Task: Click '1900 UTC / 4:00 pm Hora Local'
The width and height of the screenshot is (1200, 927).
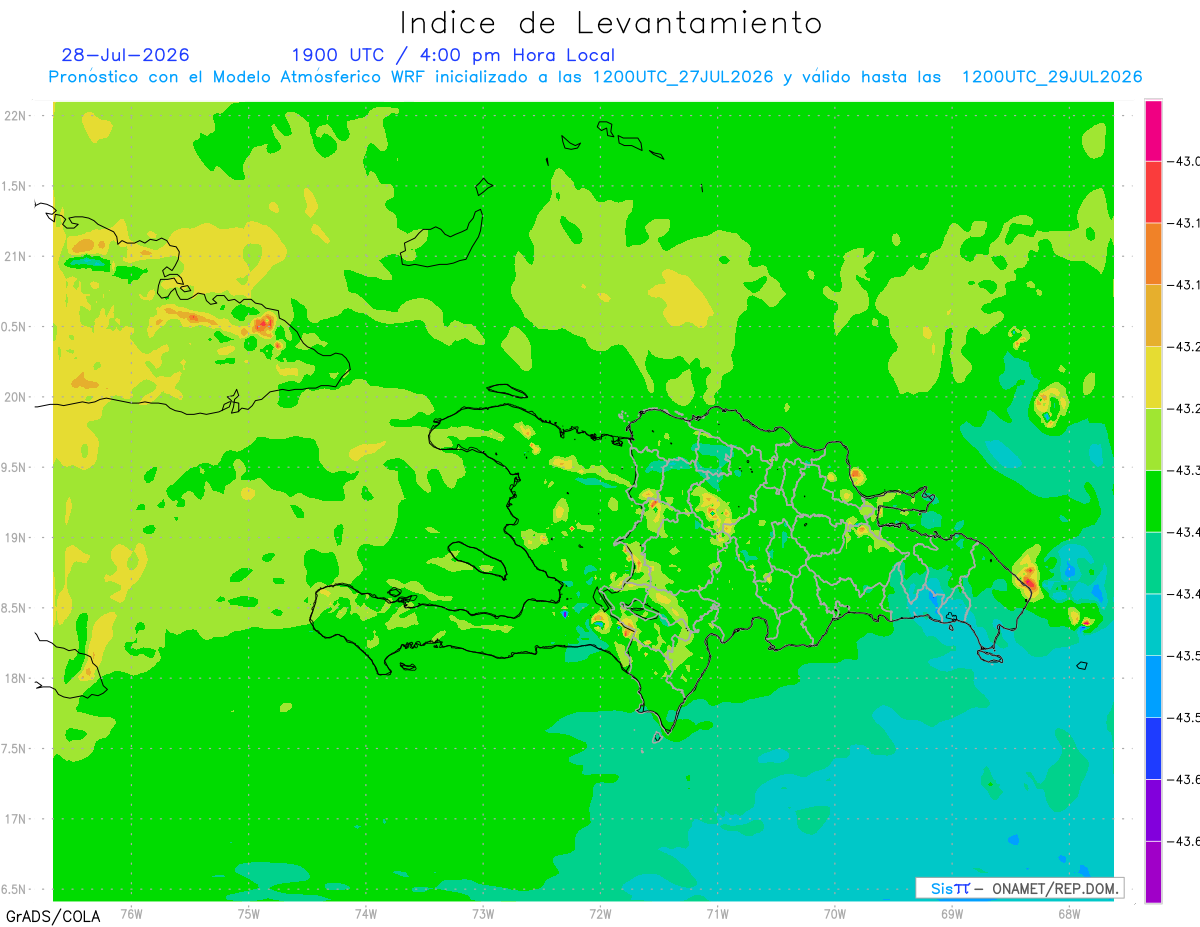Action: pyautogui.click(x=453, y=55)
